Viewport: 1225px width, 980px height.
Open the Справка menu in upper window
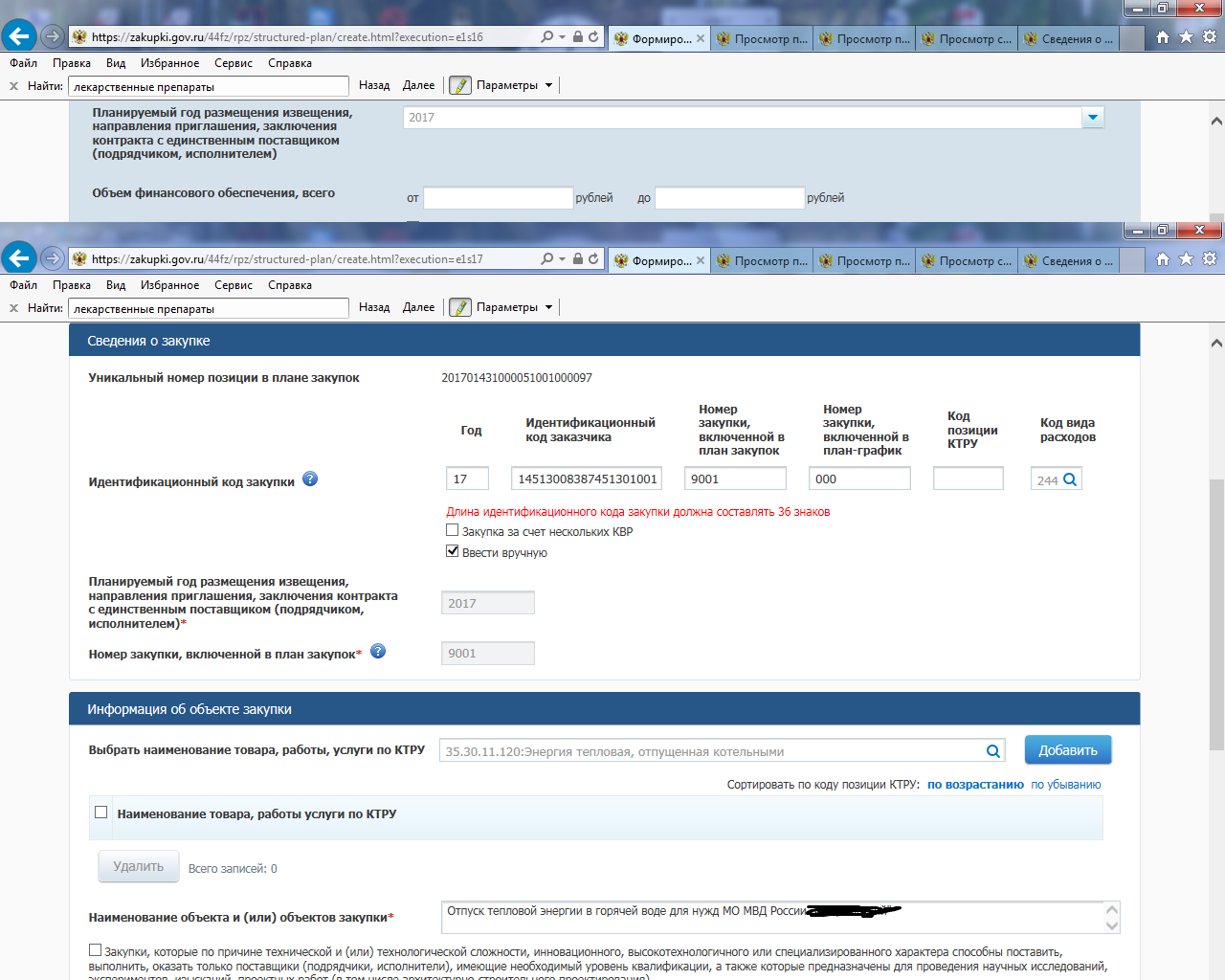click(x=290, y=63)
